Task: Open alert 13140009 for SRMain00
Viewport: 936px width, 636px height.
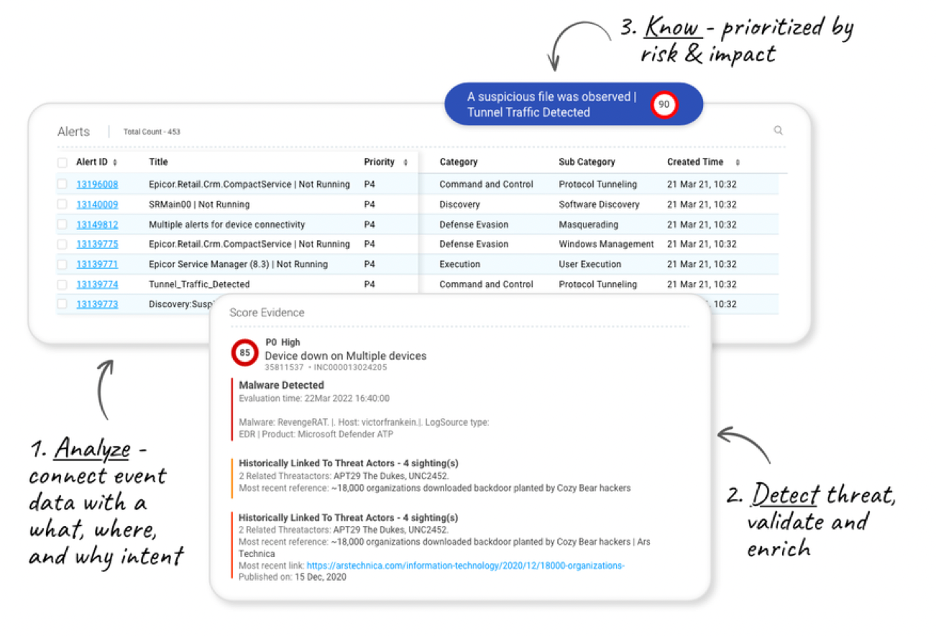Action: coord(96,204)
